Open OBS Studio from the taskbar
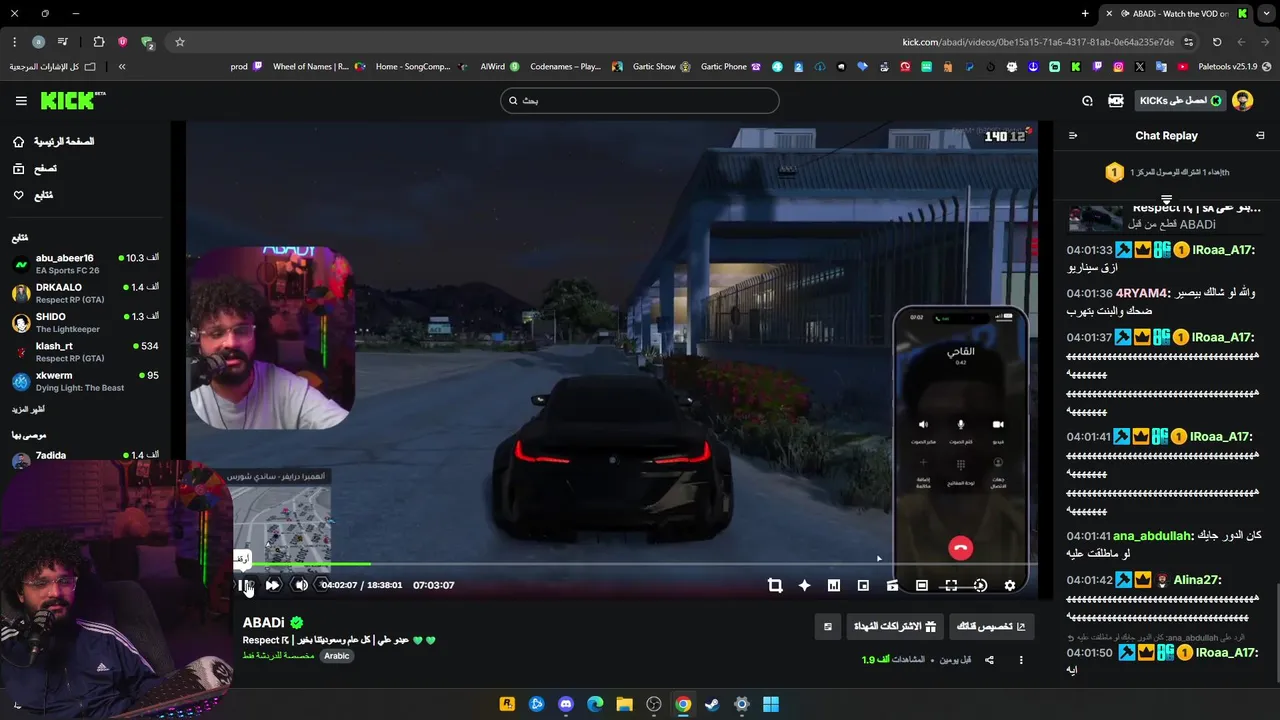 (654, 704)
